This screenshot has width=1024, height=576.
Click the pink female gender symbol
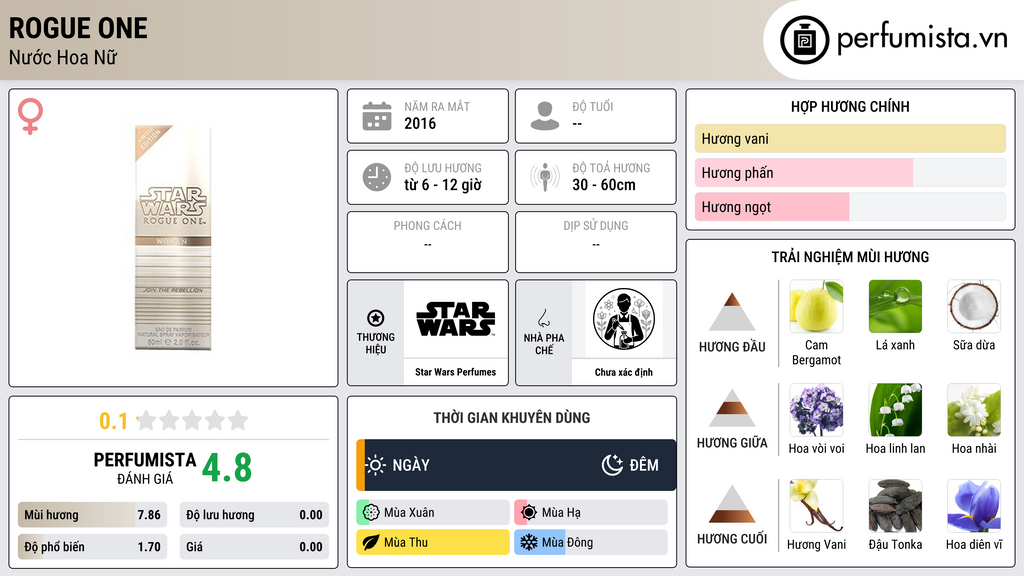coord(30,116)
